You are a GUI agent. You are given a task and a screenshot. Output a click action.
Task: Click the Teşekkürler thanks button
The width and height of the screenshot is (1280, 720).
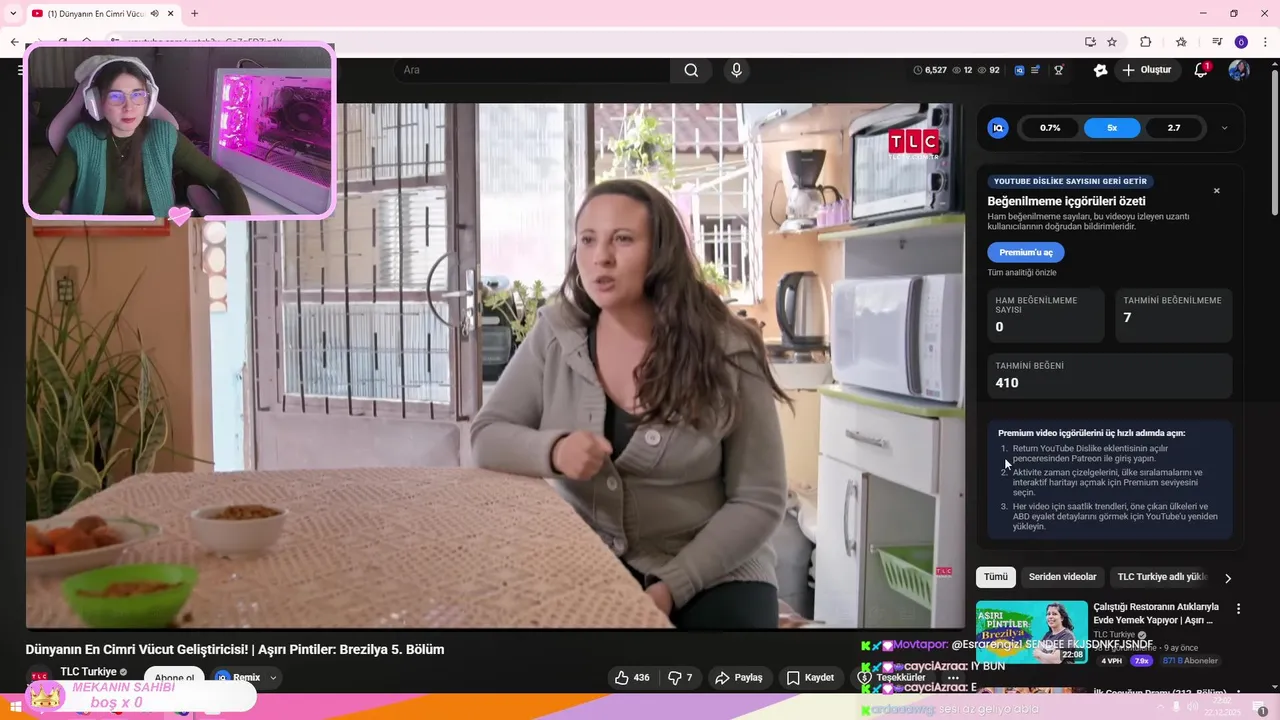(891, 677)
